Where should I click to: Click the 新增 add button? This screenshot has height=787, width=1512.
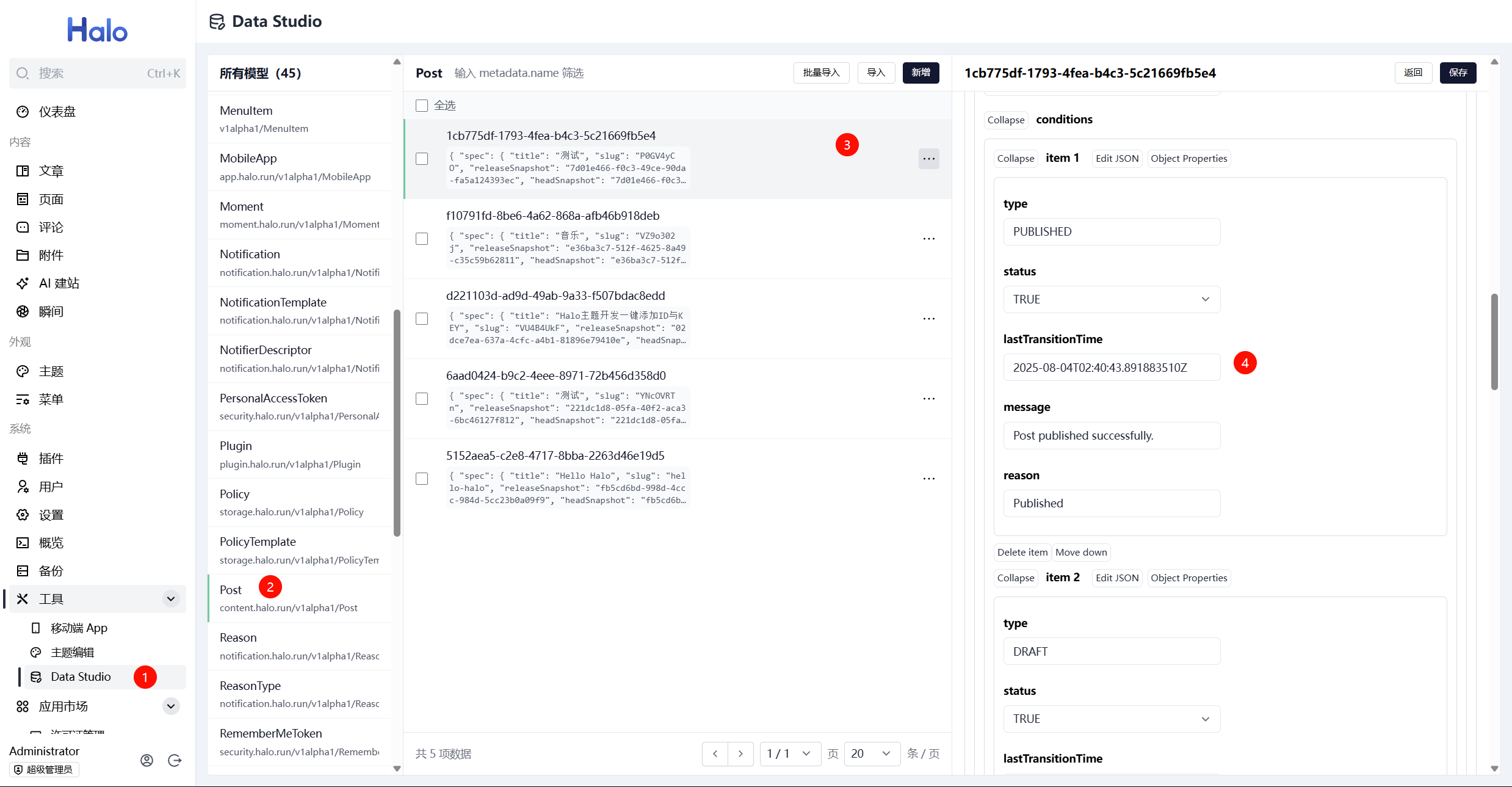(921, 73)
